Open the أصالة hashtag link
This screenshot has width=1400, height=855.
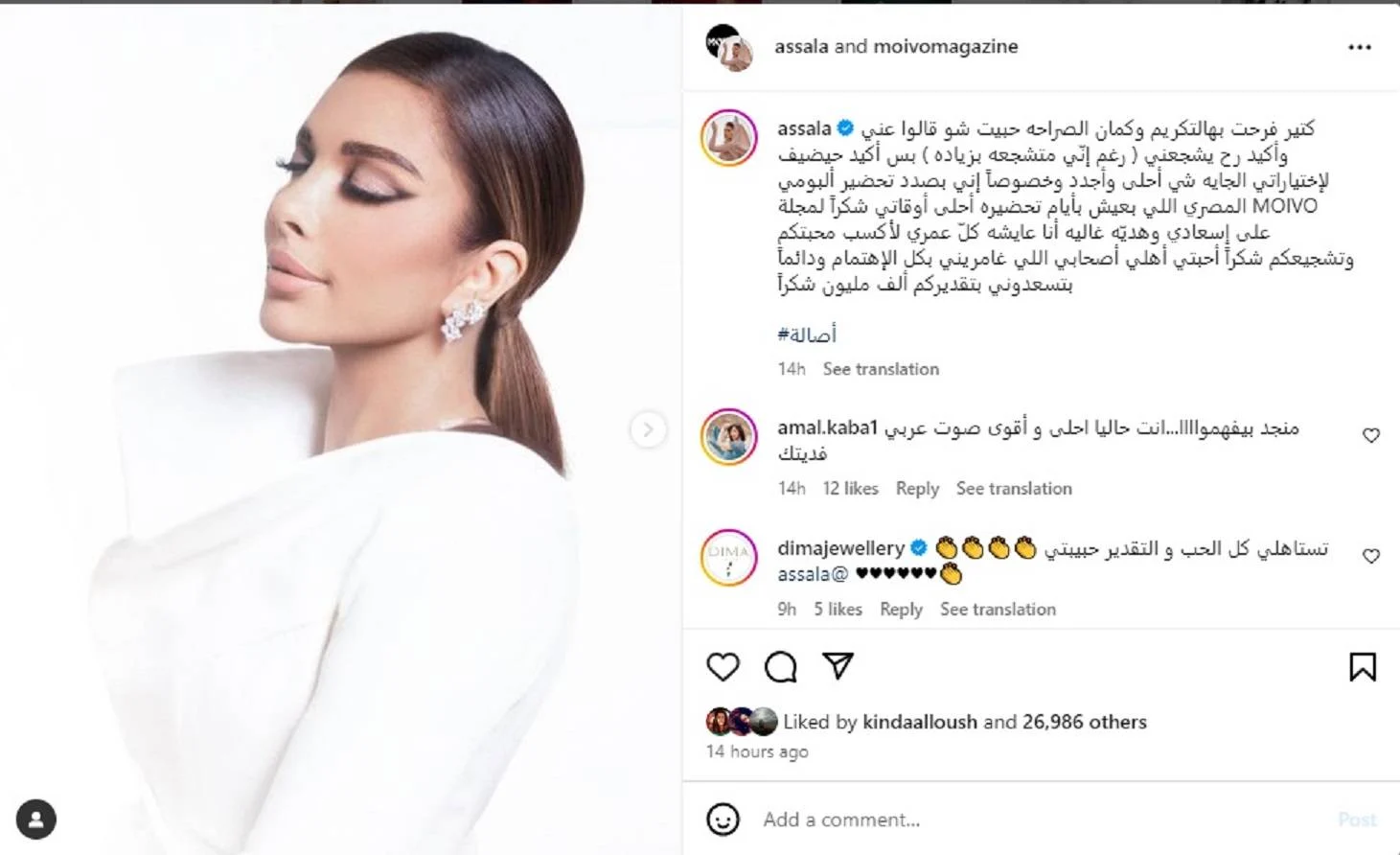pos(807,335)
